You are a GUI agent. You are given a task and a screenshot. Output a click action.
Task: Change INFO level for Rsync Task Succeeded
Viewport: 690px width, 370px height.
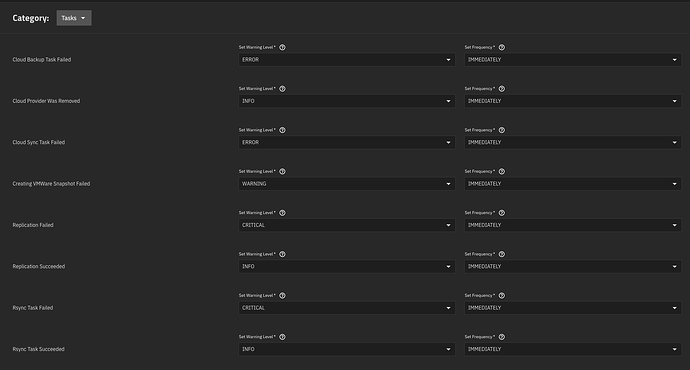coord(347,349)
